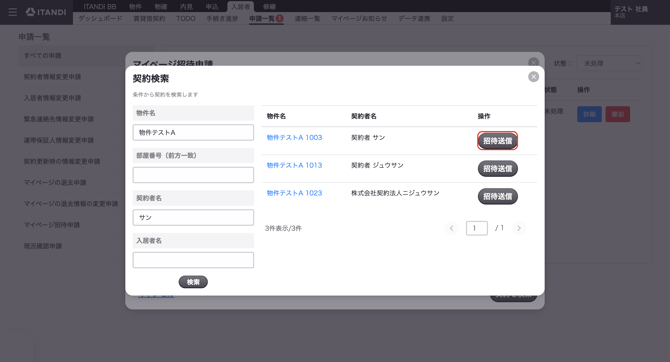Click the page number box
Viewport: 670px width, 362px height.
tap(477, 228)
